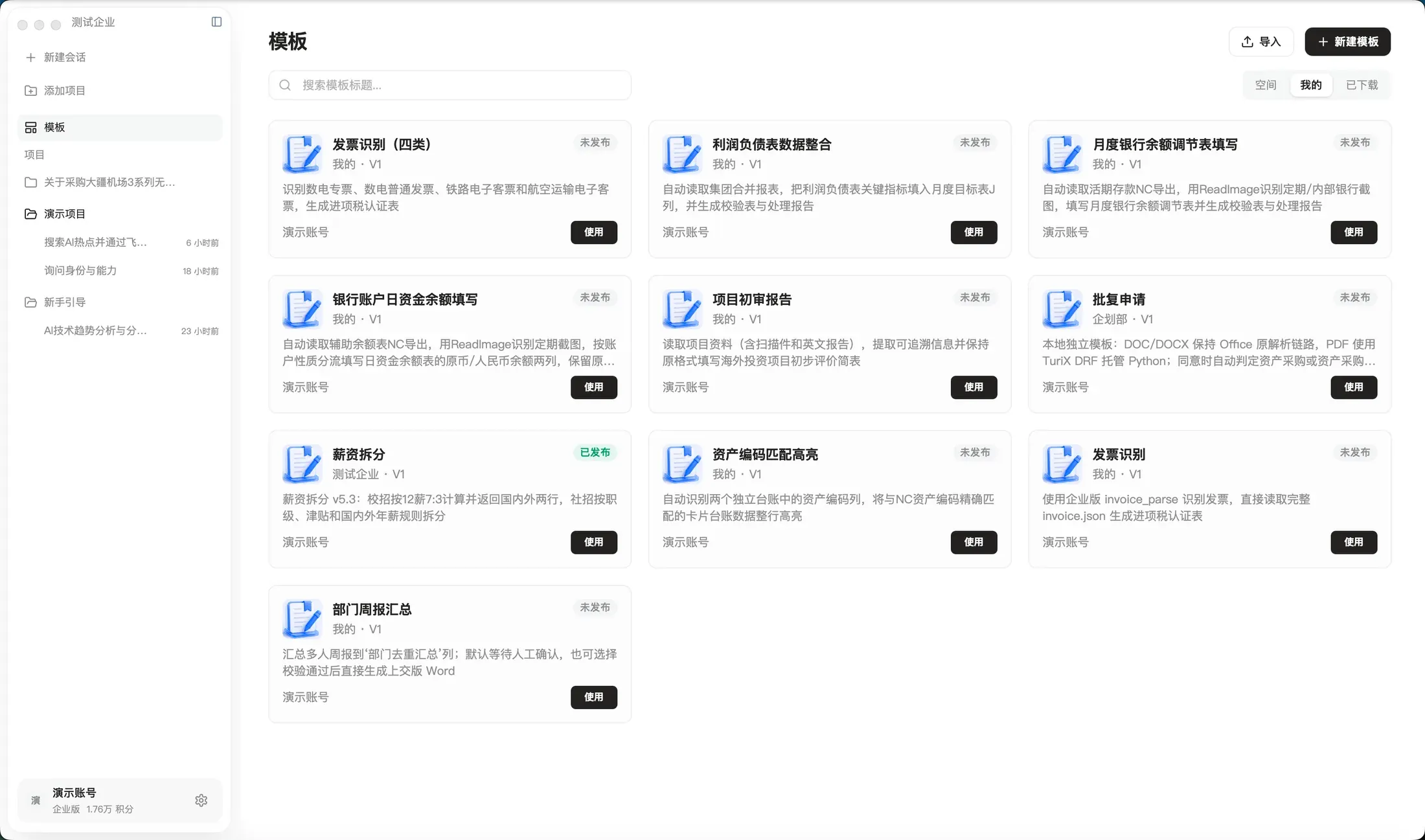Focus the 搜索模板标题 search field

tap(450, 85)
